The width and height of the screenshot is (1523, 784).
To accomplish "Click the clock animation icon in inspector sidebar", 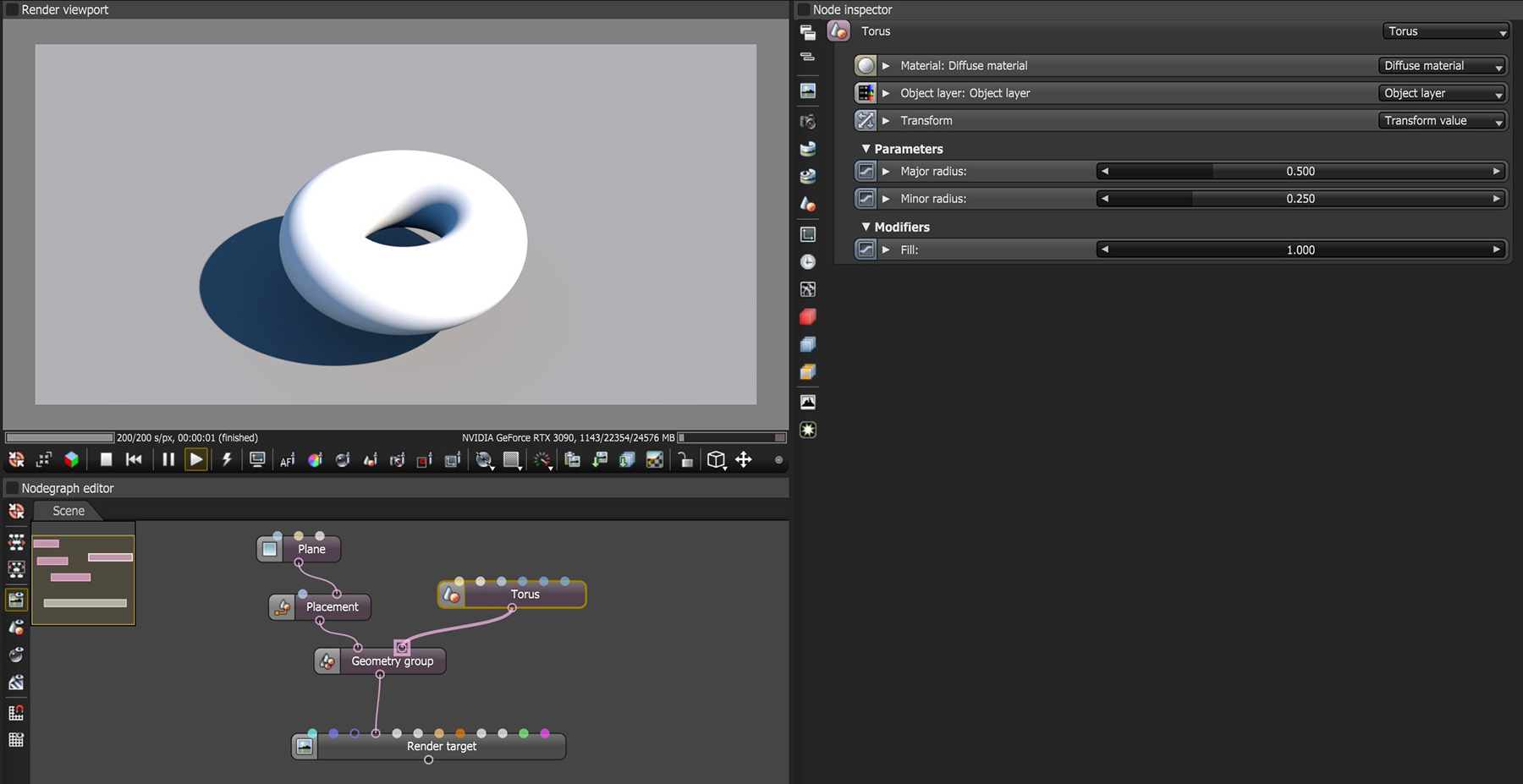I will [x=808, y=261].
